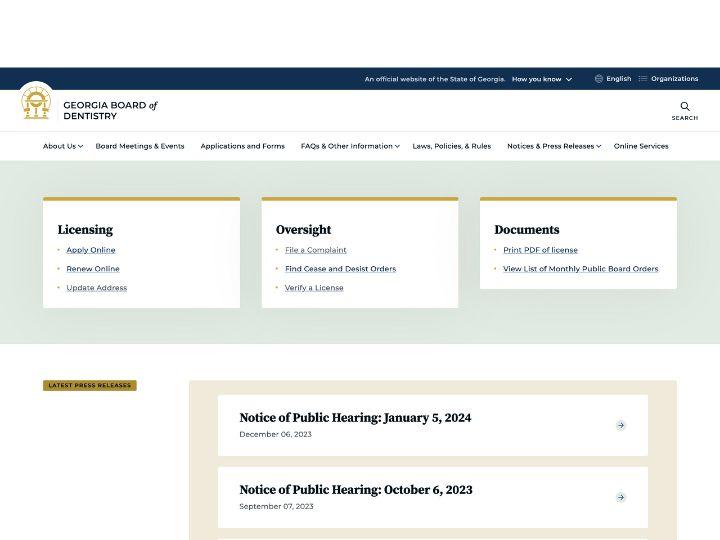Open the search magnifier icon
The width and height of the screenshot is (720, 540).
685,107
